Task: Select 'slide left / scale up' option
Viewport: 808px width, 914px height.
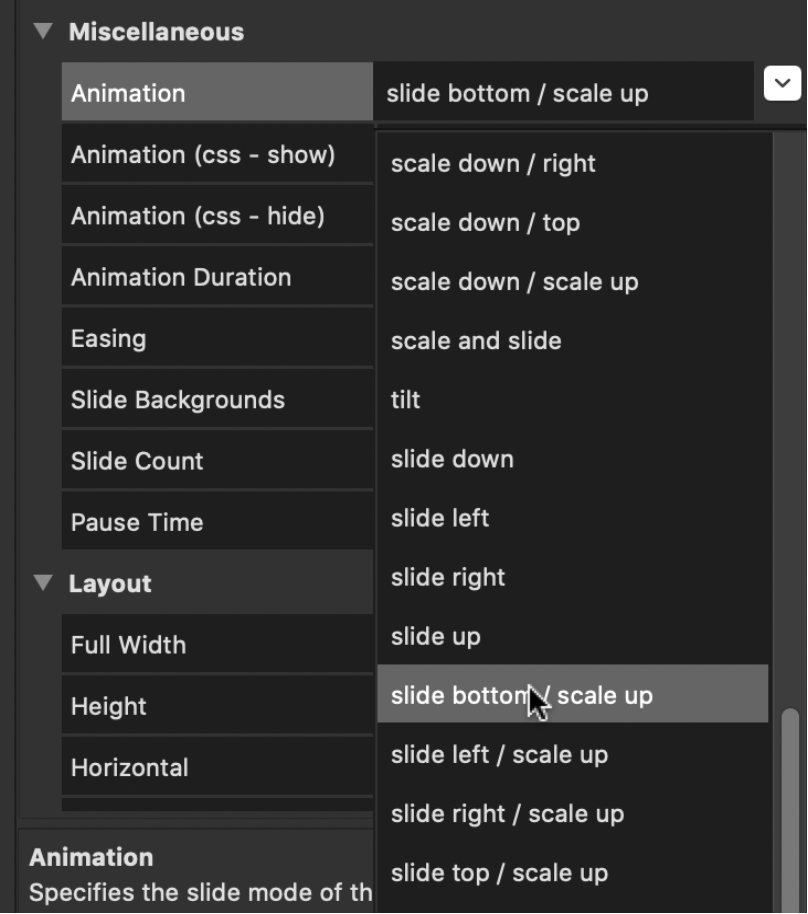Action: (572, 755)
